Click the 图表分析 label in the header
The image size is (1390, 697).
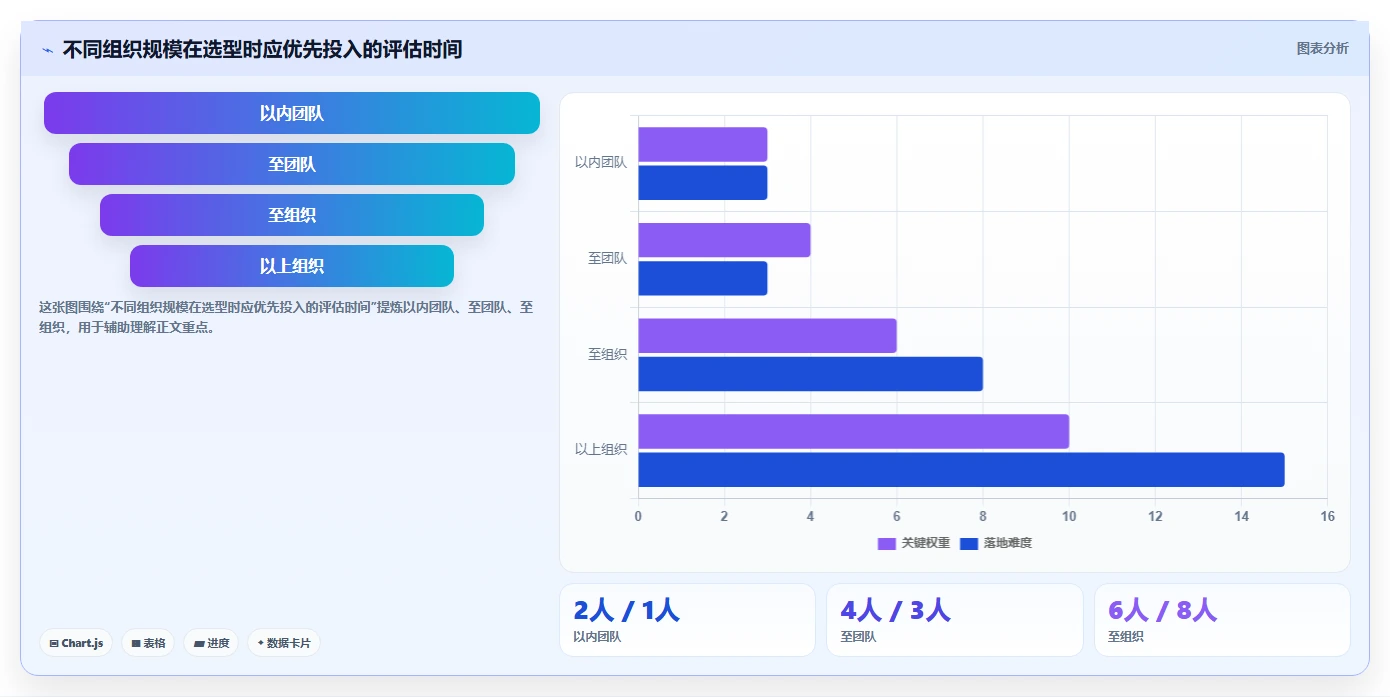(x=1322, y=48)
